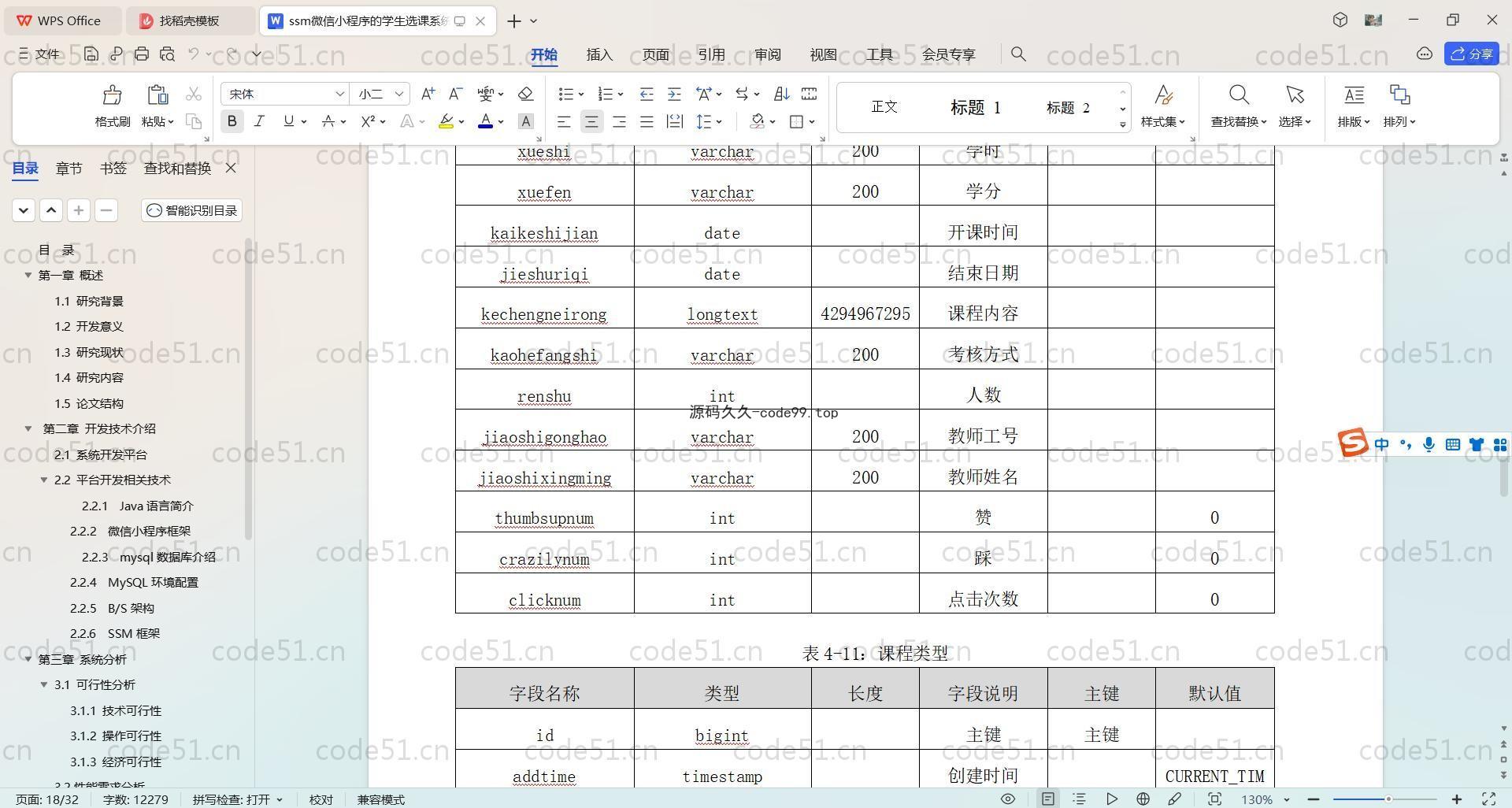Switch to 章节 navigation tab
This screenshot has width=1512, height=808.
click(x=69, y=168)
